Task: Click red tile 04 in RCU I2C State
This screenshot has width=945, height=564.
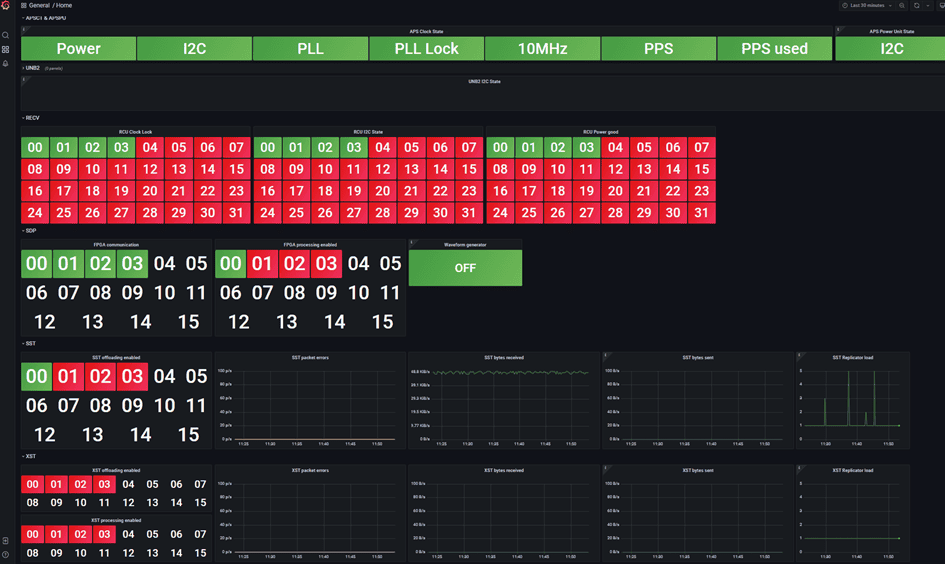Action: coord(383,148)
